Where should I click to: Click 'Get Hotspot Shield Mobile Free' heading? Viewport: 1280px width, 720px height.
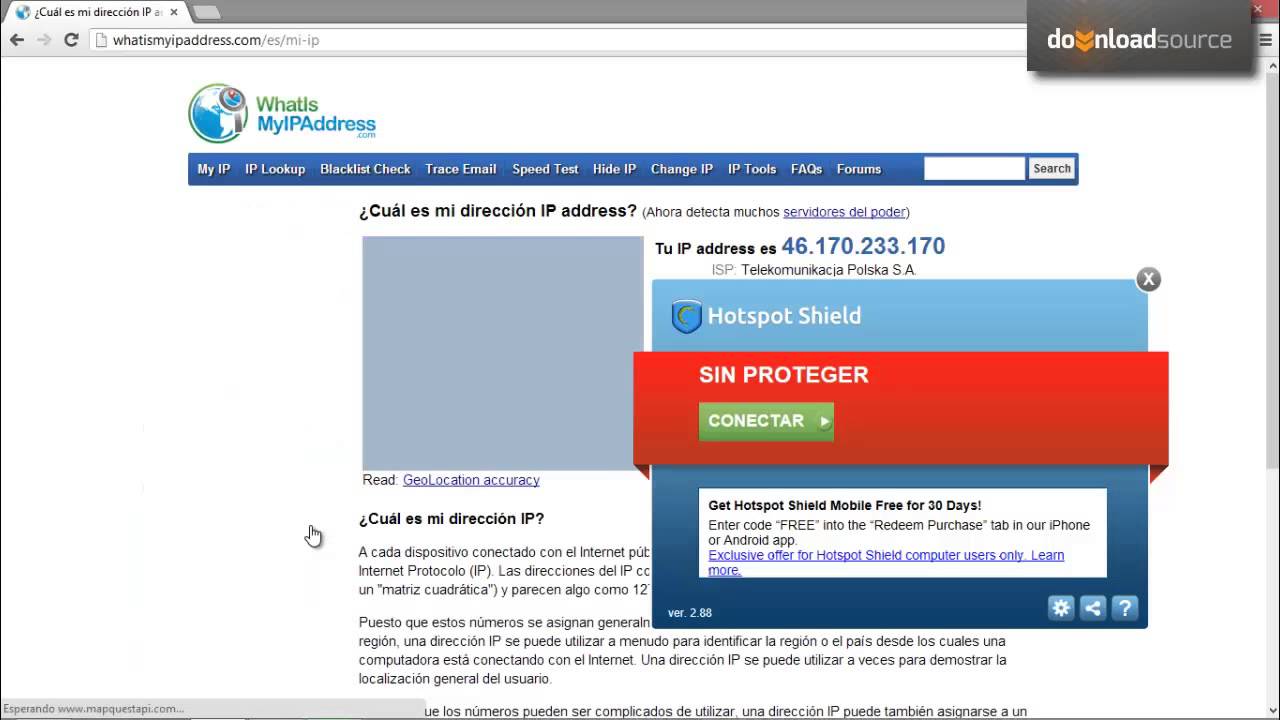(845, 506)
